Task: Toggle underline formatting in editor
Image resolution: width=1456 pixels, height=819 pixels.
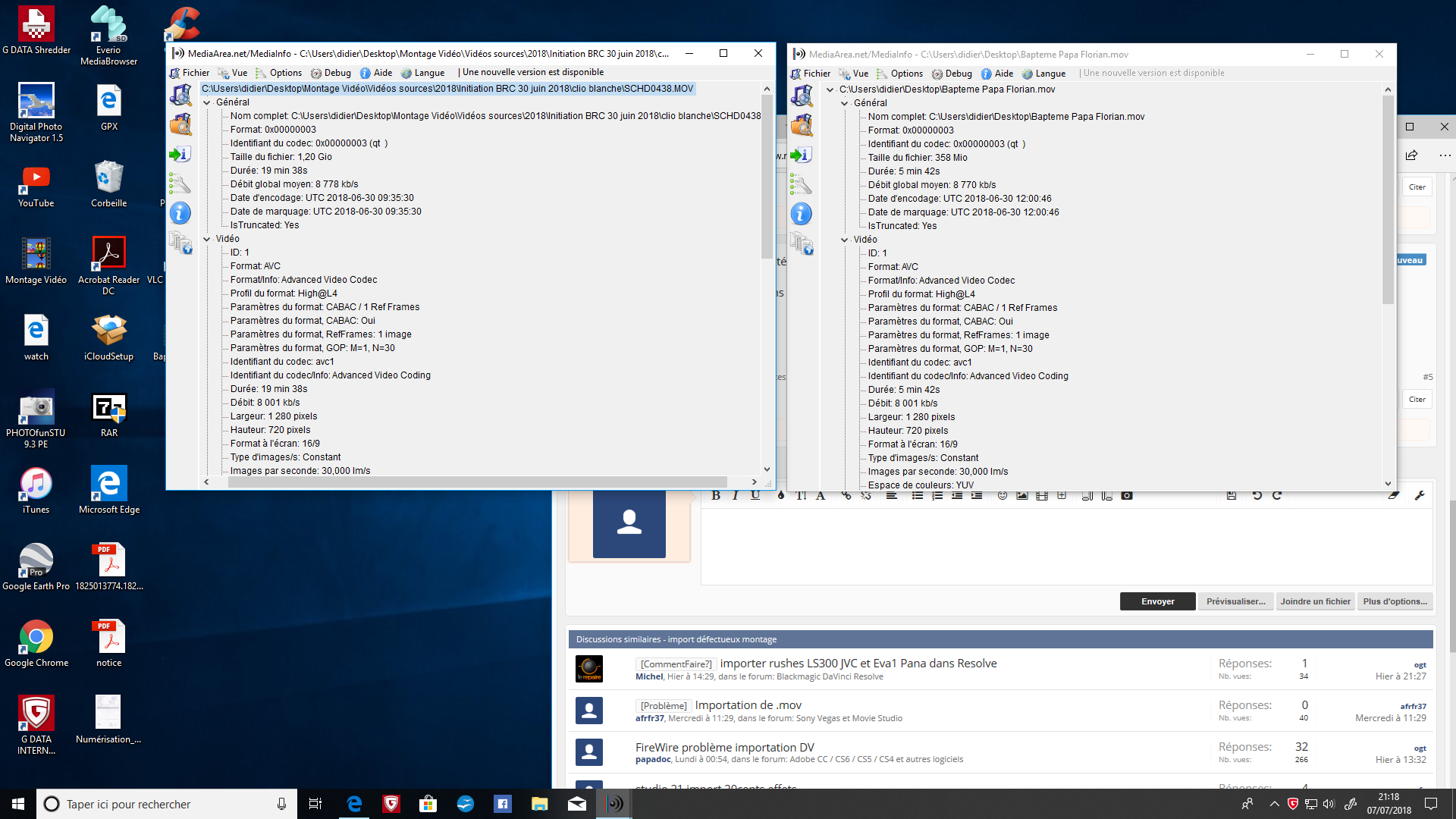Action: pyautogui.click(x=755, y=495)
